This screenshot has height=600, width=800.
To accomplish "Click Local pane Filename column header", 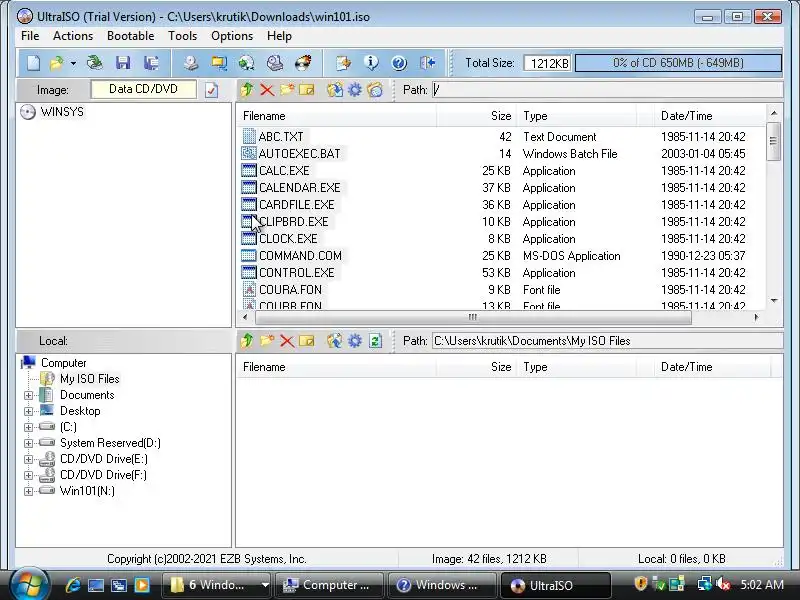I will (x=337, y=367).
